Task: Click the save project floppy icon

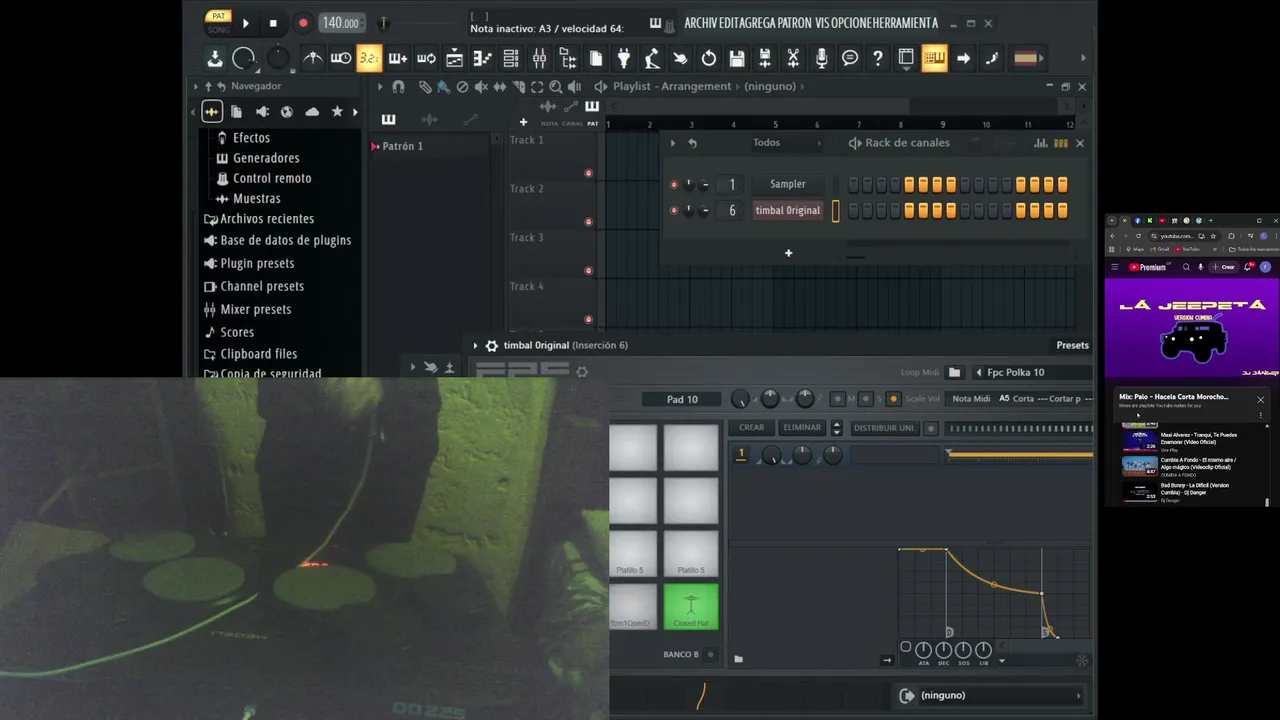Action: [737, 58]
